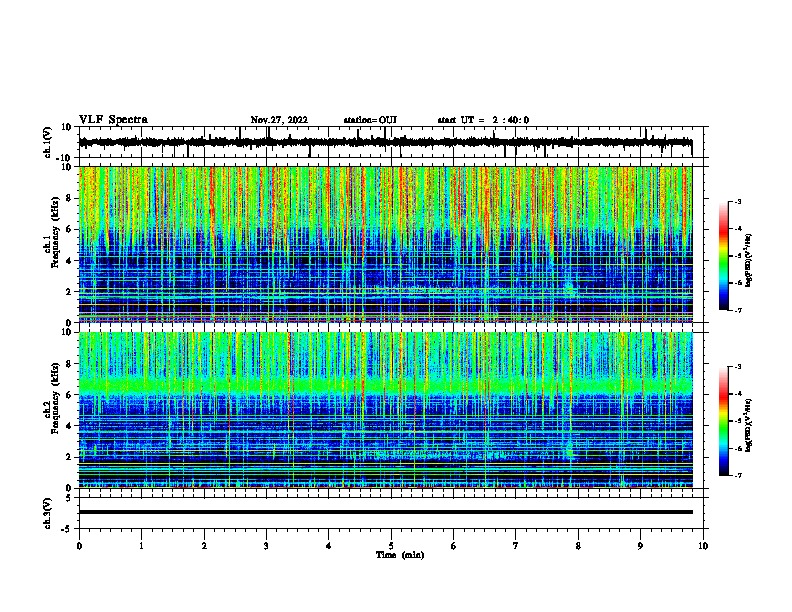792x612 pixels.
Task: Click the "-7" label on ch.2 color bar
Action: click(737, 476)
